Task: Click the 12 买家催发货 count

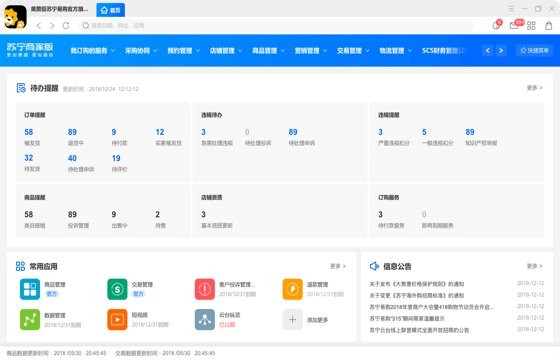Action: pos(160,132)
